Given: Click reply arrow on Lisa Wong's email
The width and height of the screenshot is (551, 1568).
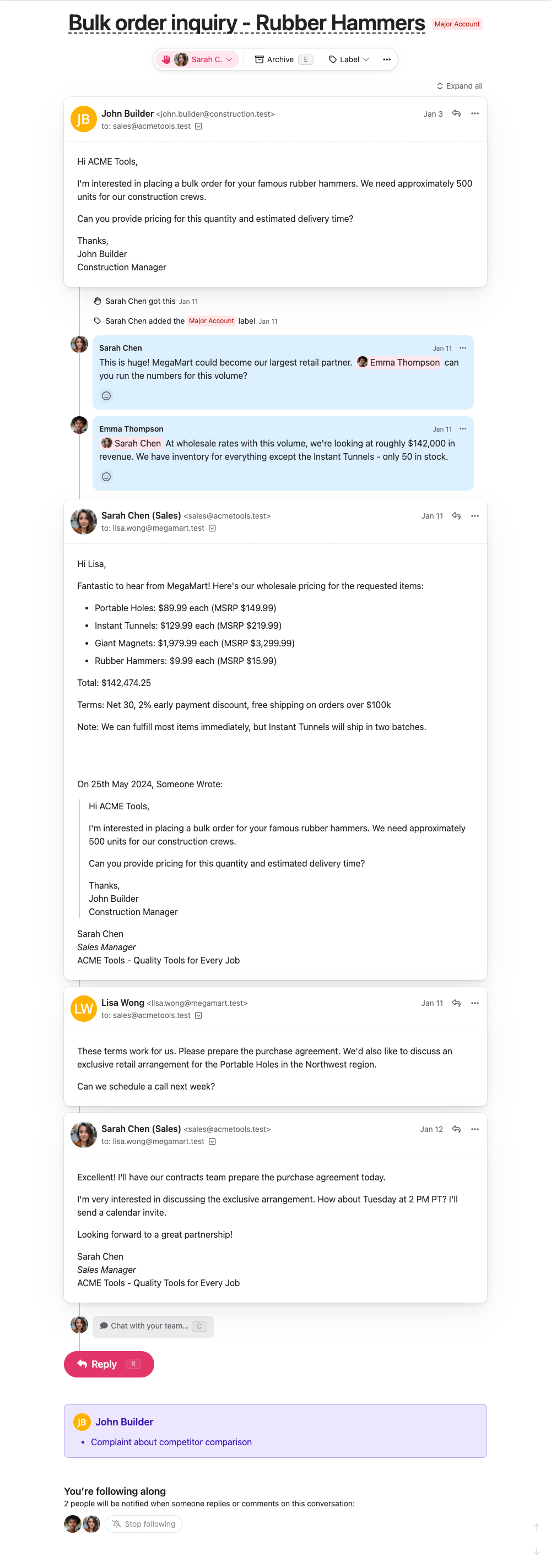Looking at the screenshot, I should [x=456, y=1003].
